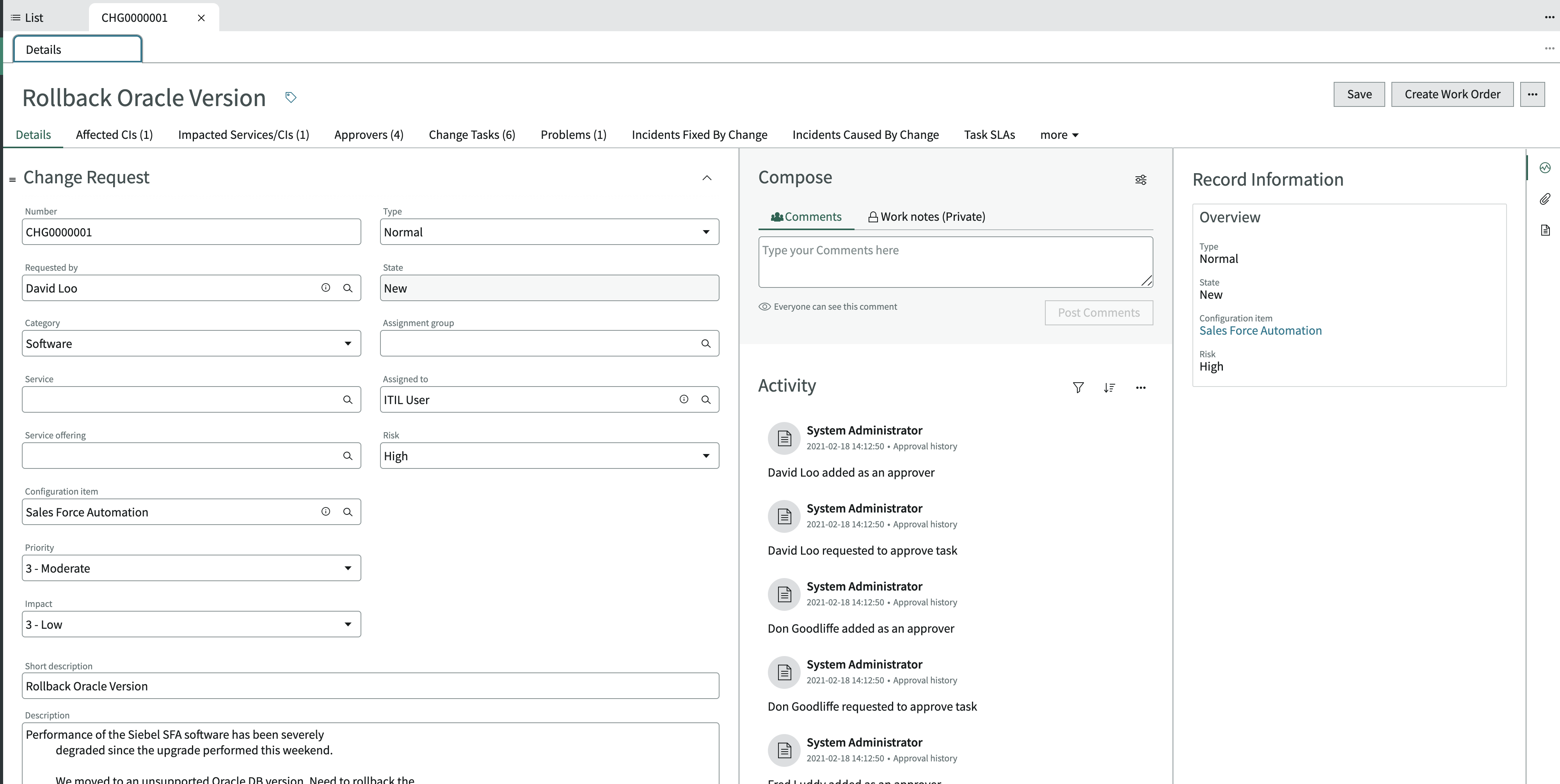Open the List hamburger icon tab

[x=27, y=18]
